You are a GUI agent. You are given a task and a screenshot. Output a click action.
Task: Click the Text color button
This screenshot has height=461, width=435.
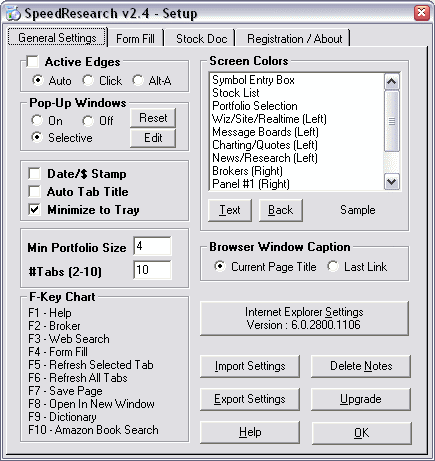230,210
